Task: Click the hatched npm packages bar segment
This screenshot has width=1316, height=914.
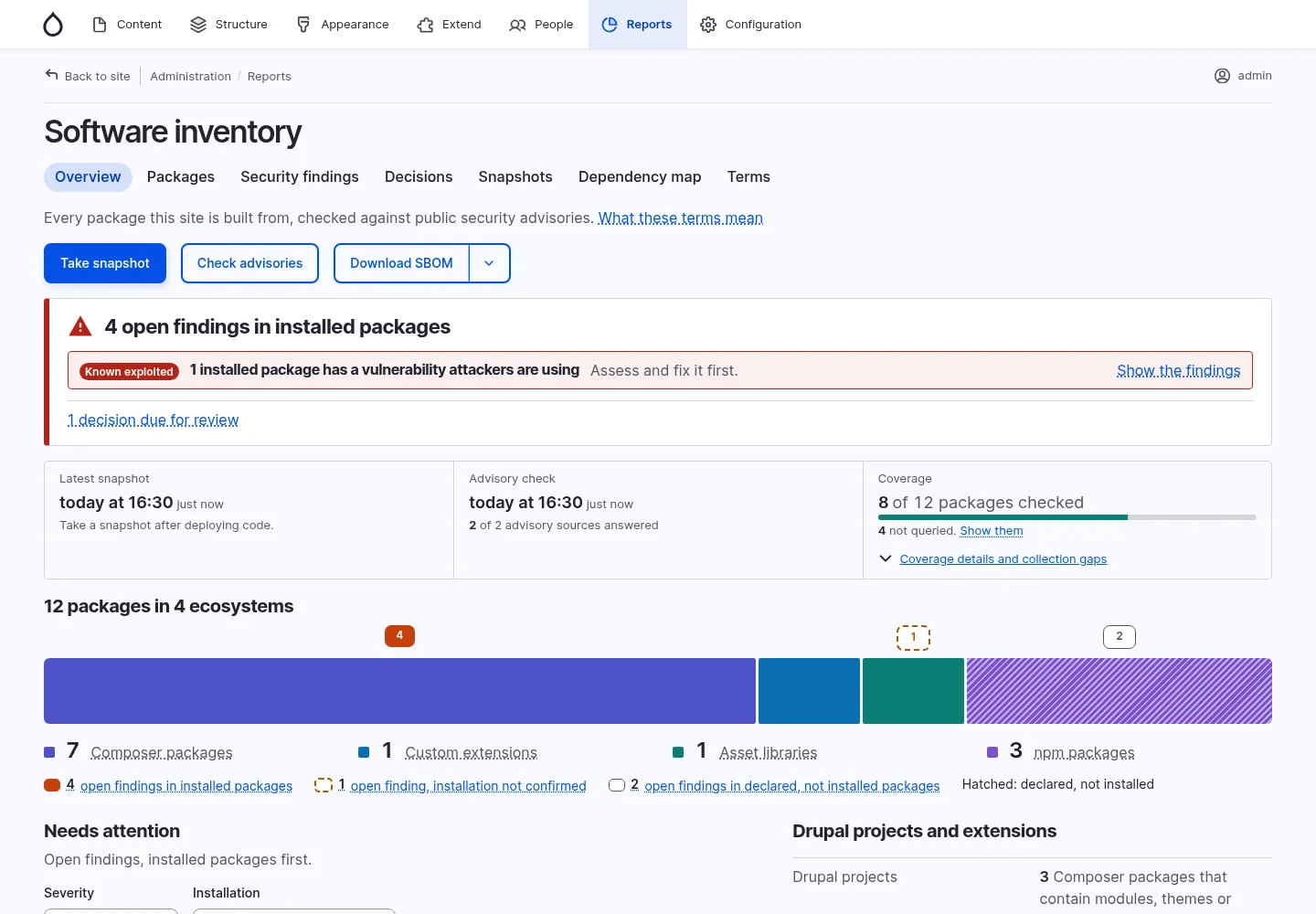Action: pos(1120,691)
